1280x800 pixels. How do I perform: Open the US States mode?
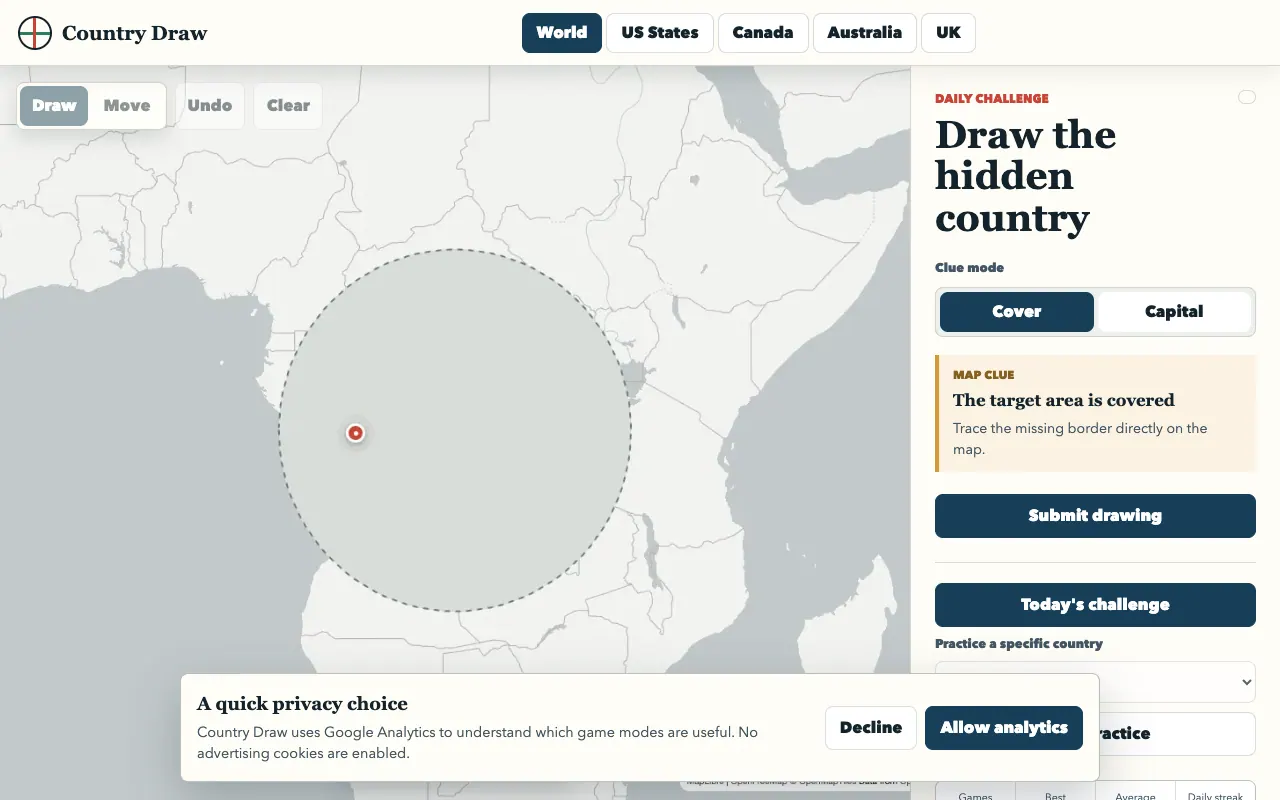[x=660, y=32]
